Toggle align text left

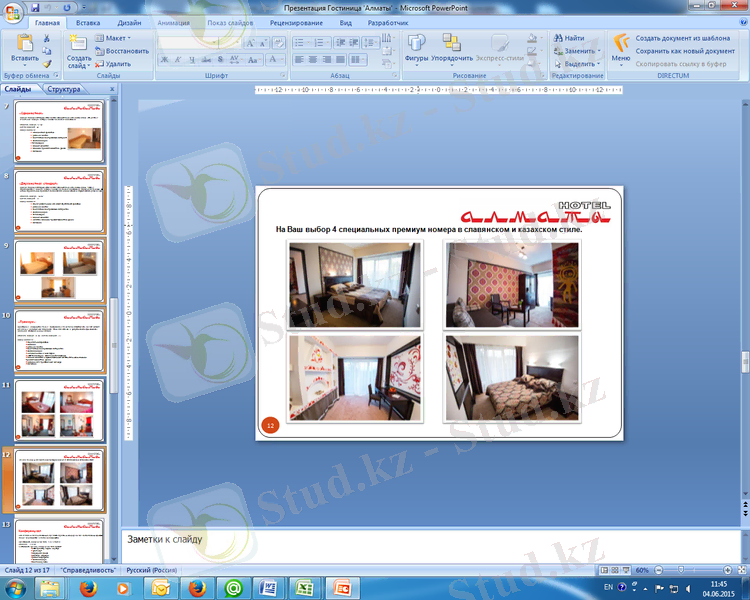[x=299, y=59]
